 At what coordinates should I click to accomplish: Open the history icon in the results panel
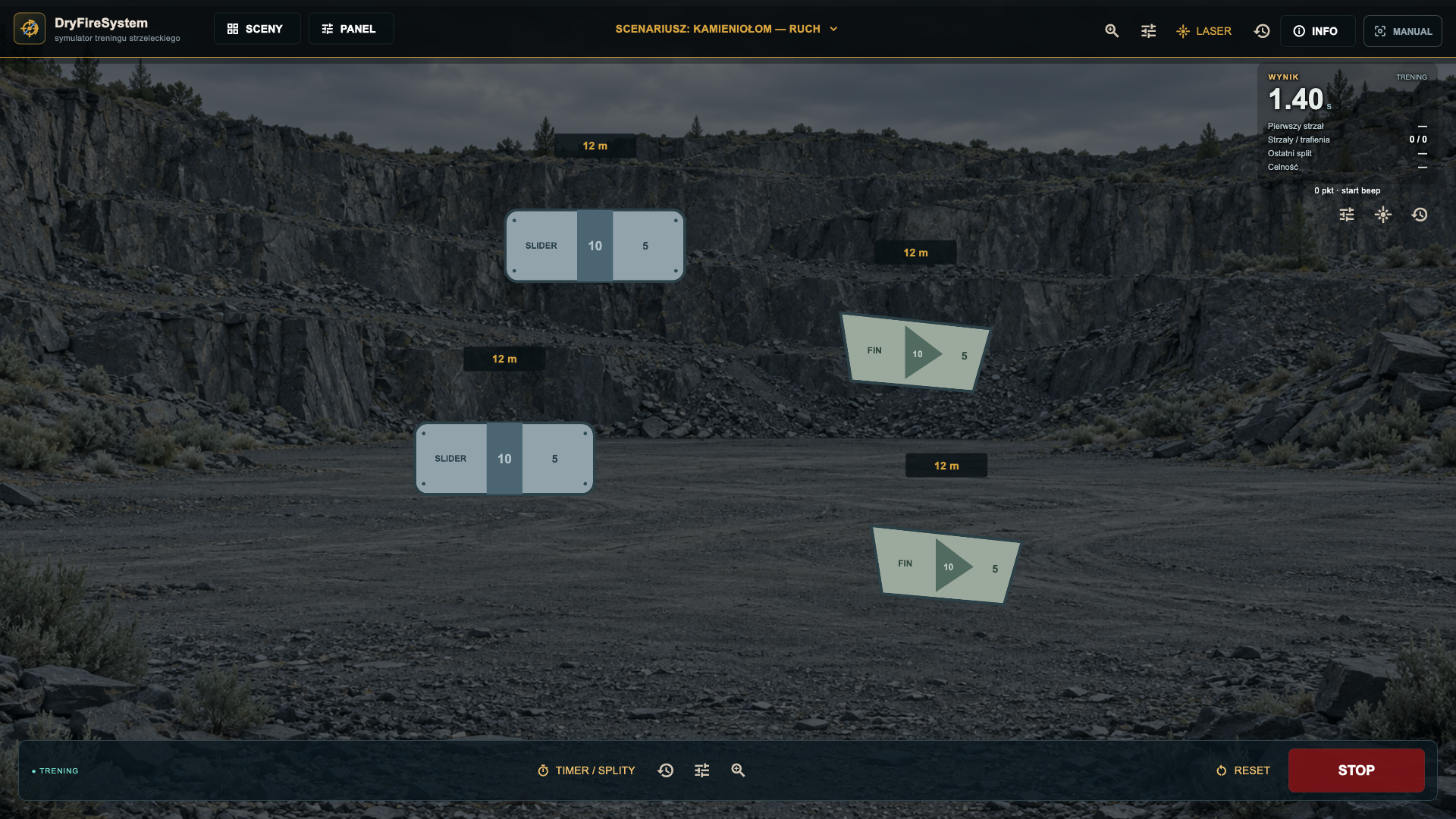pyautogui.click(x=1420, y=215)
